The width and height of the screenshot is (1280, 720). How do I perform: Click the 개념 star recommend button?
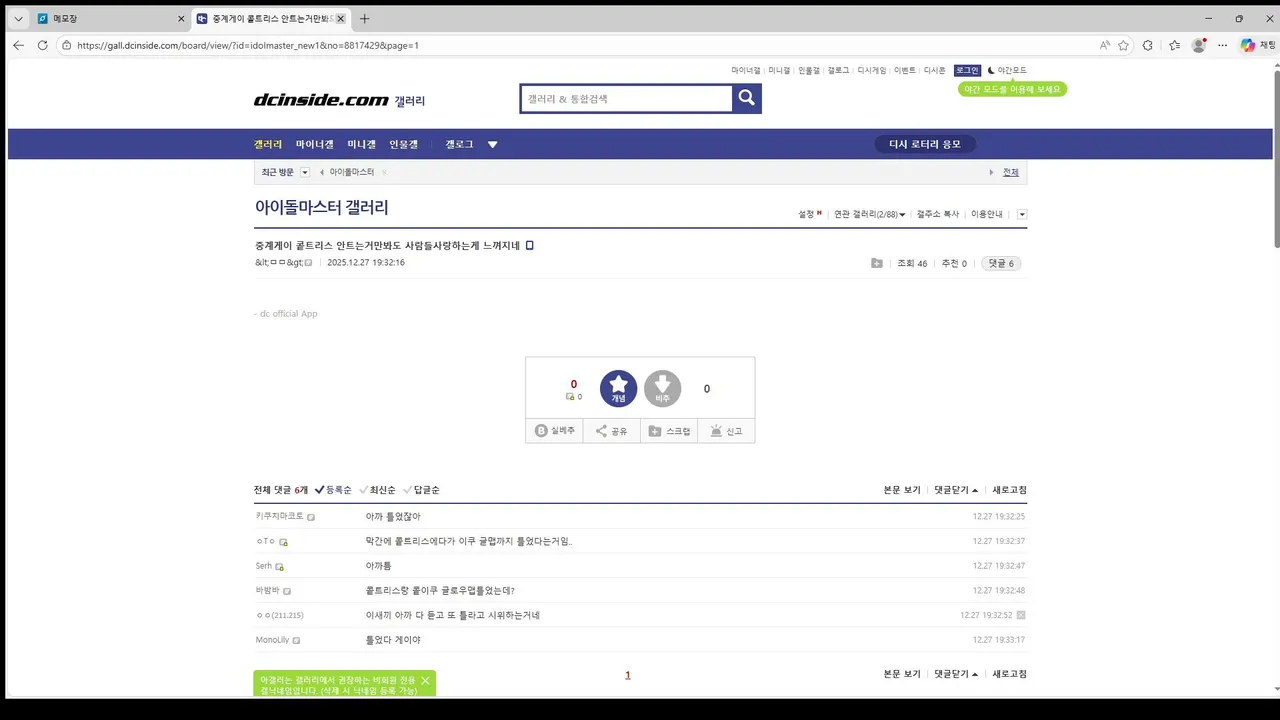618,388
